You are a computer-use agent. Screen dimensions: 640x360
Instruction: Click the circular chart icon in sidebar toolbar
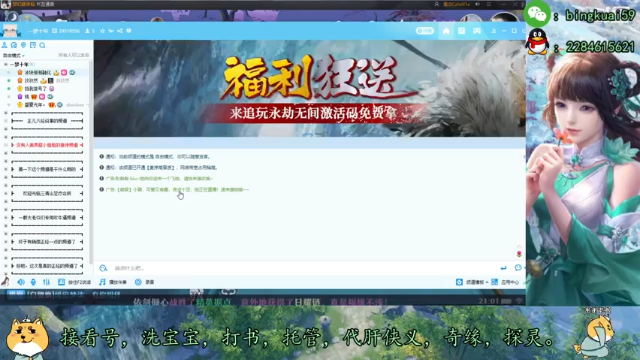14,45
